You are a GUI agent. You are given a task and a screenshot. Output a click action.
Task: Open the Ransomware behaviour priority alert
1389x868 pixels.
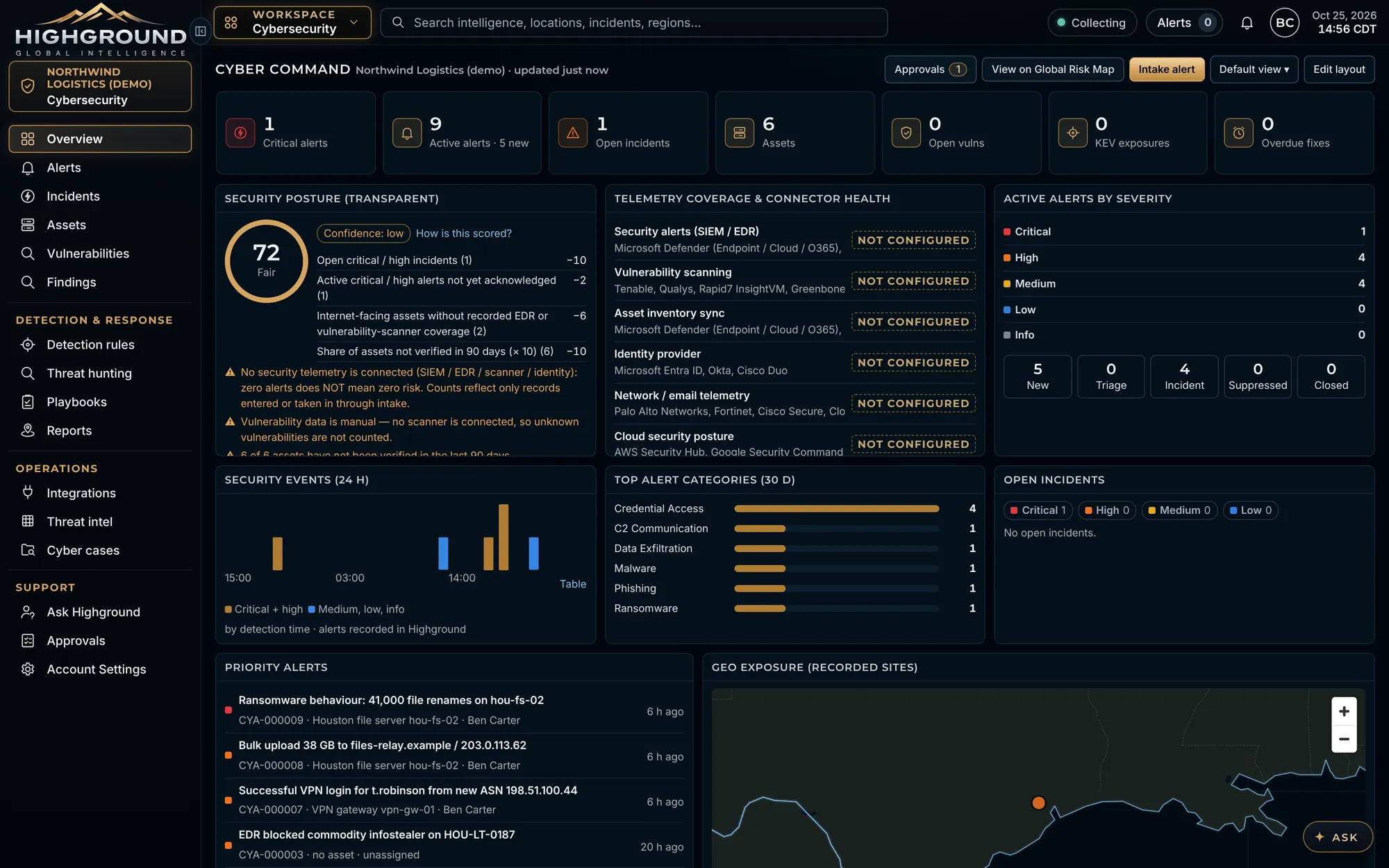point(454,710)
